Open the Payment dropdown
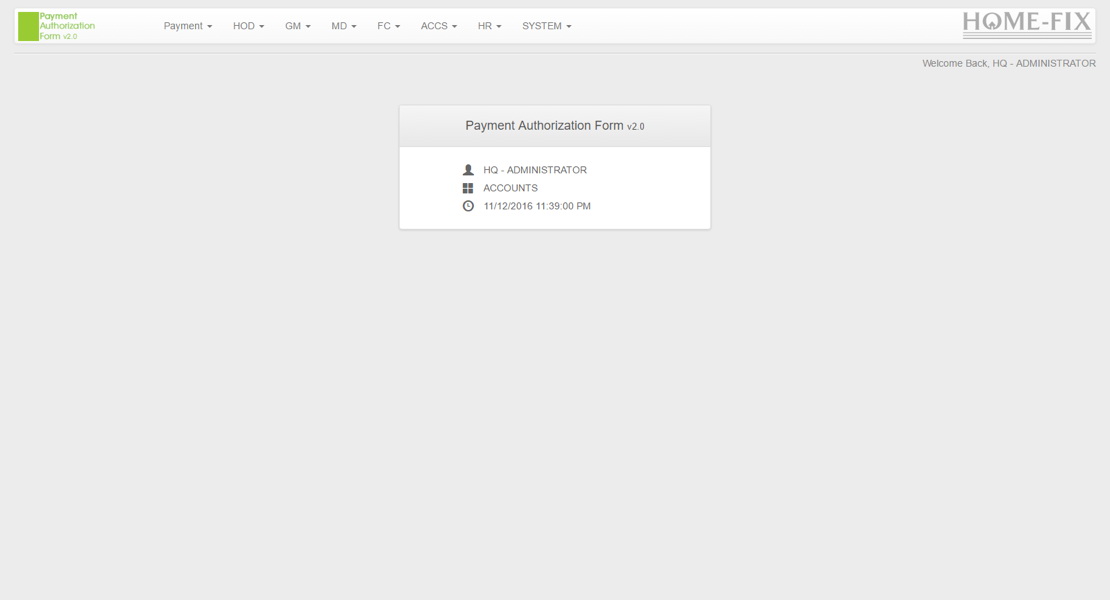This screenshot has height=600, width=1110. tap(186, 26)
